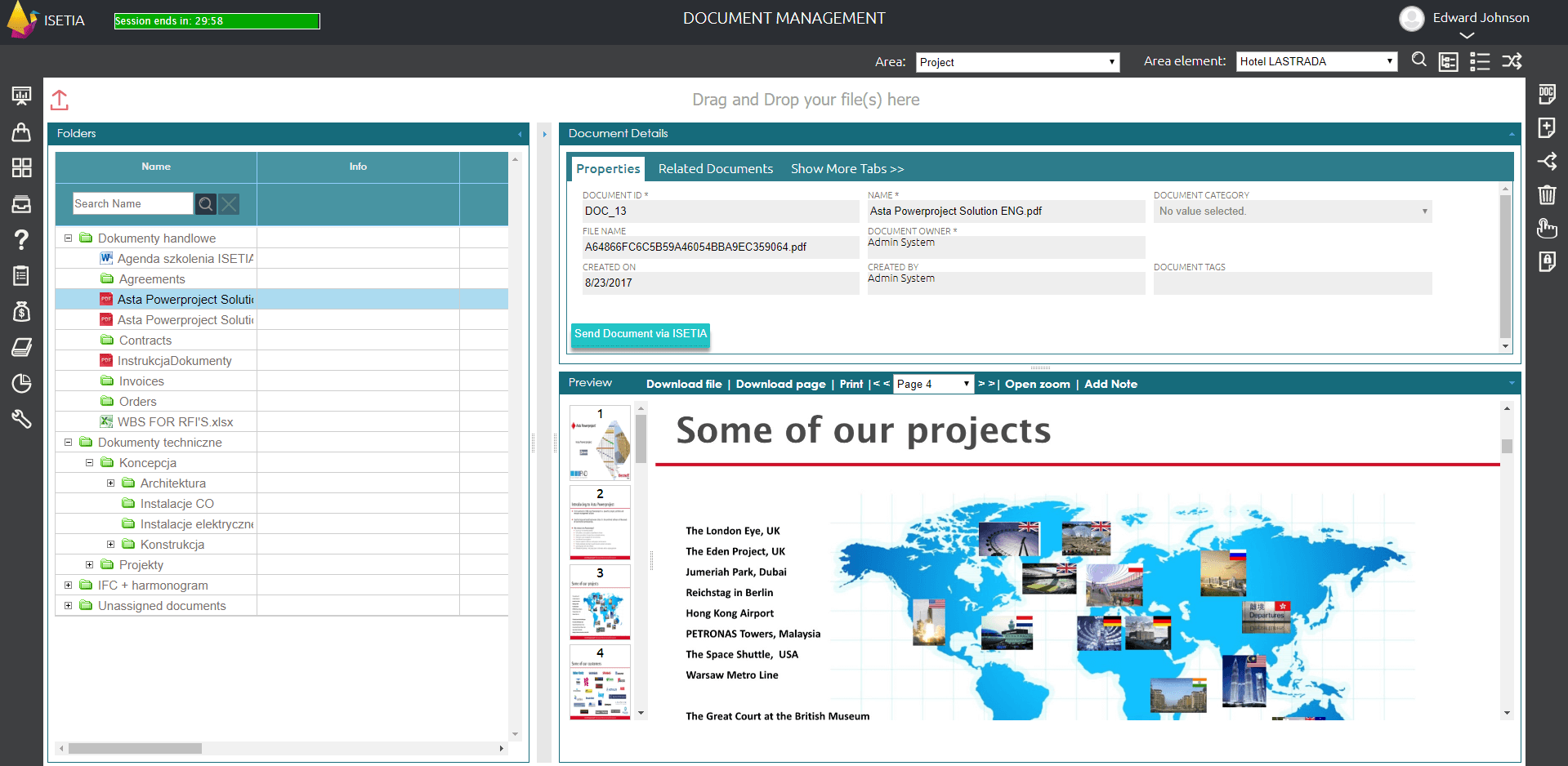Click the Edward Johnson user avatar
Image resolution: width=1568 pixels, height=766 pixels.
click(1411, 19)
